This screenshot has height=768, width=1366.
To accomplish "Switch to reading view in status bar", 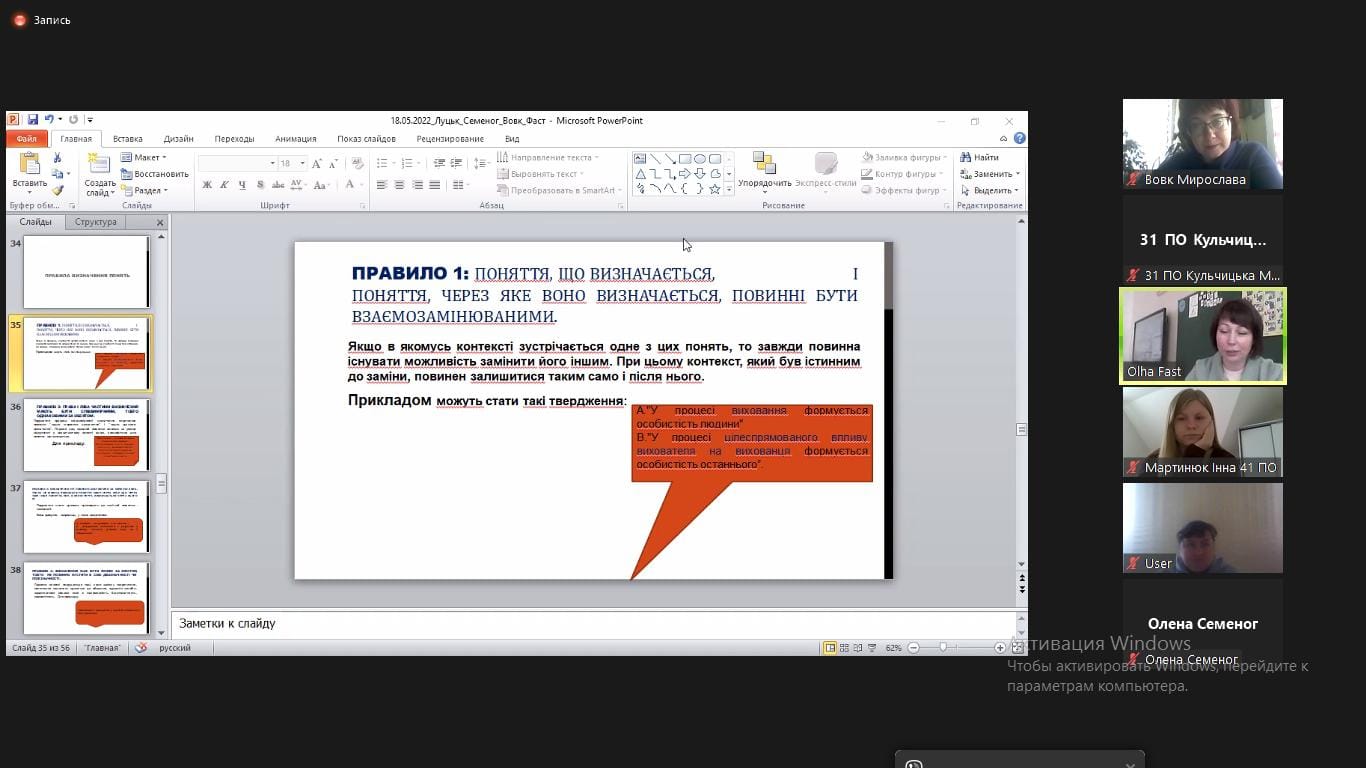I will (x=858, y=648).
